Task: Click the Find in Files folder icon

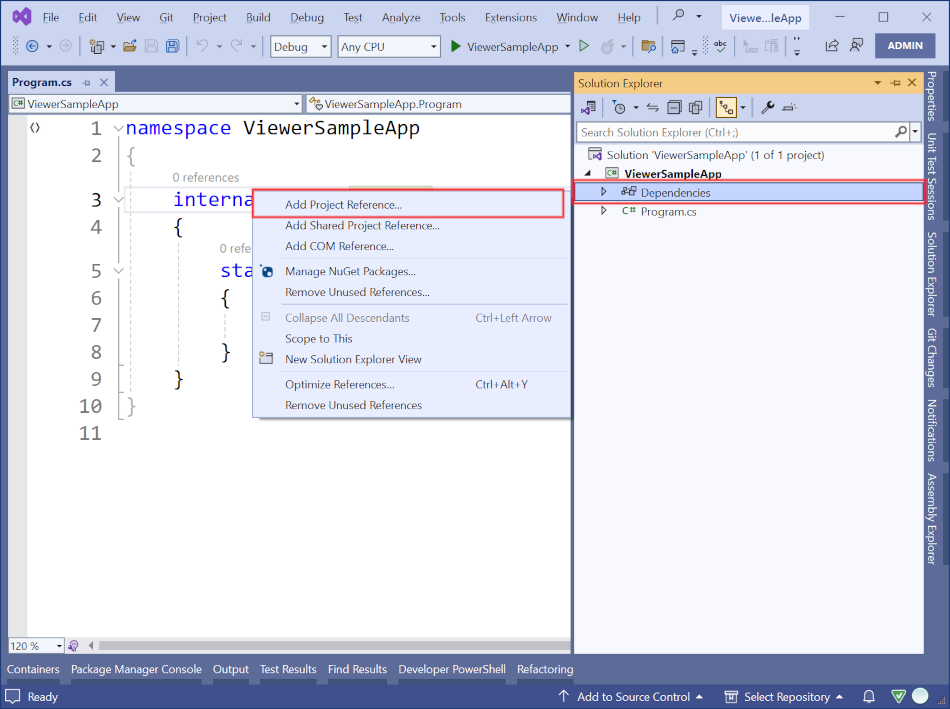Action: (648, 46)
